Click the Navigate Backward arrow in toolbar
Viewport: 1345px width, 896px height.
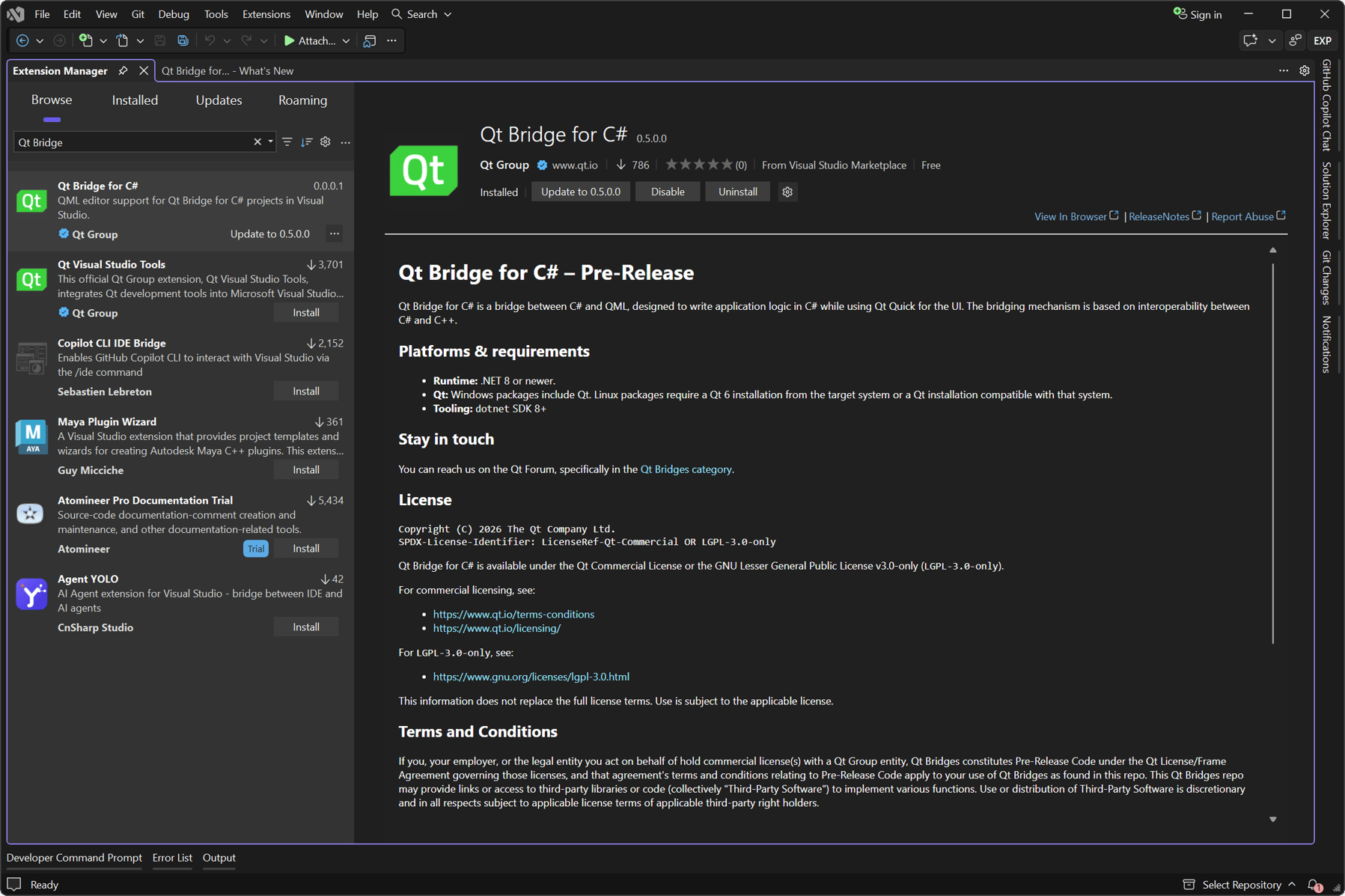coord(22,40)
